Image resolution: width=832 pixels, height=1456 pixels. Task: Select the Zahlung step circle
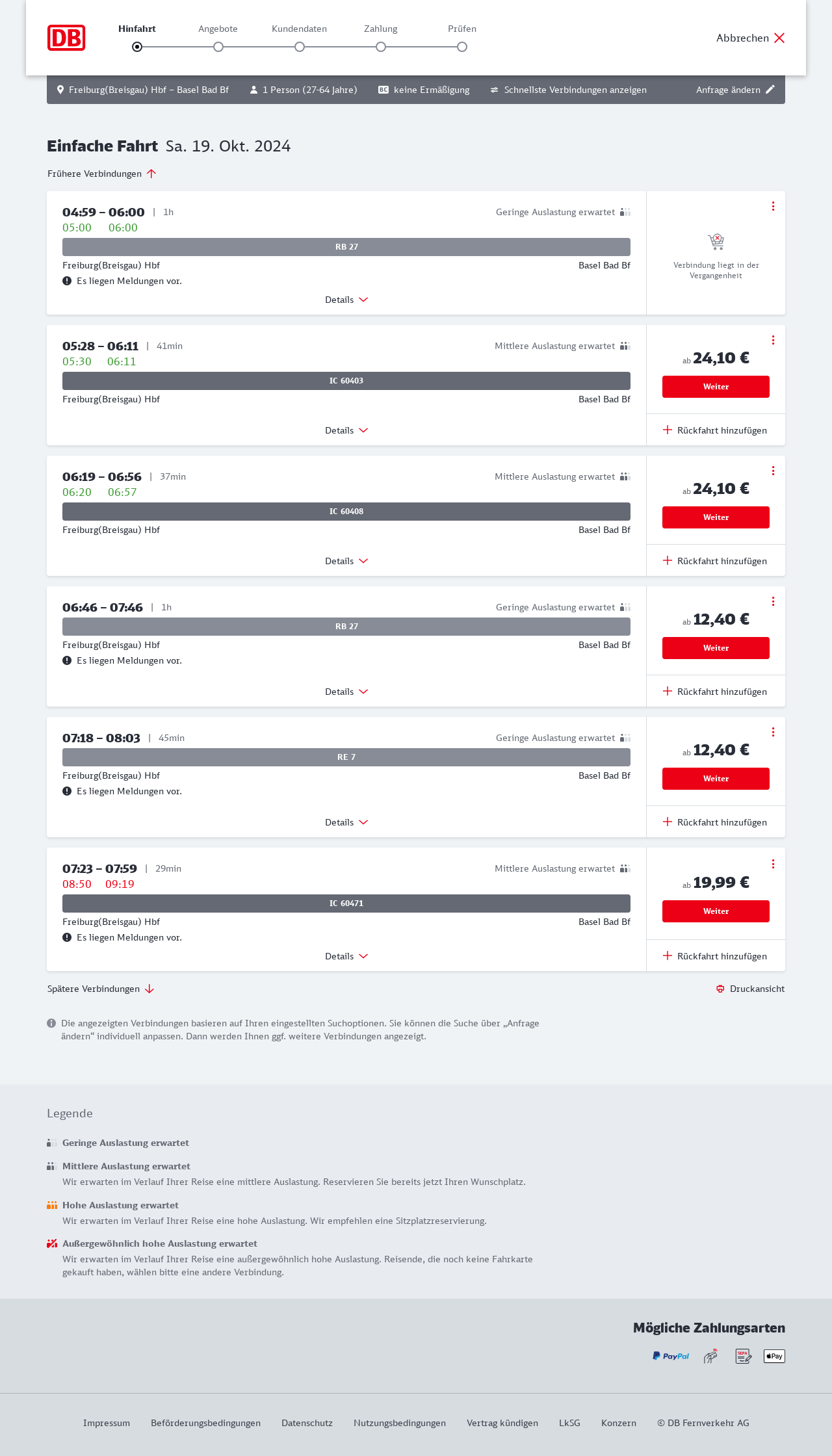(381, 47)
